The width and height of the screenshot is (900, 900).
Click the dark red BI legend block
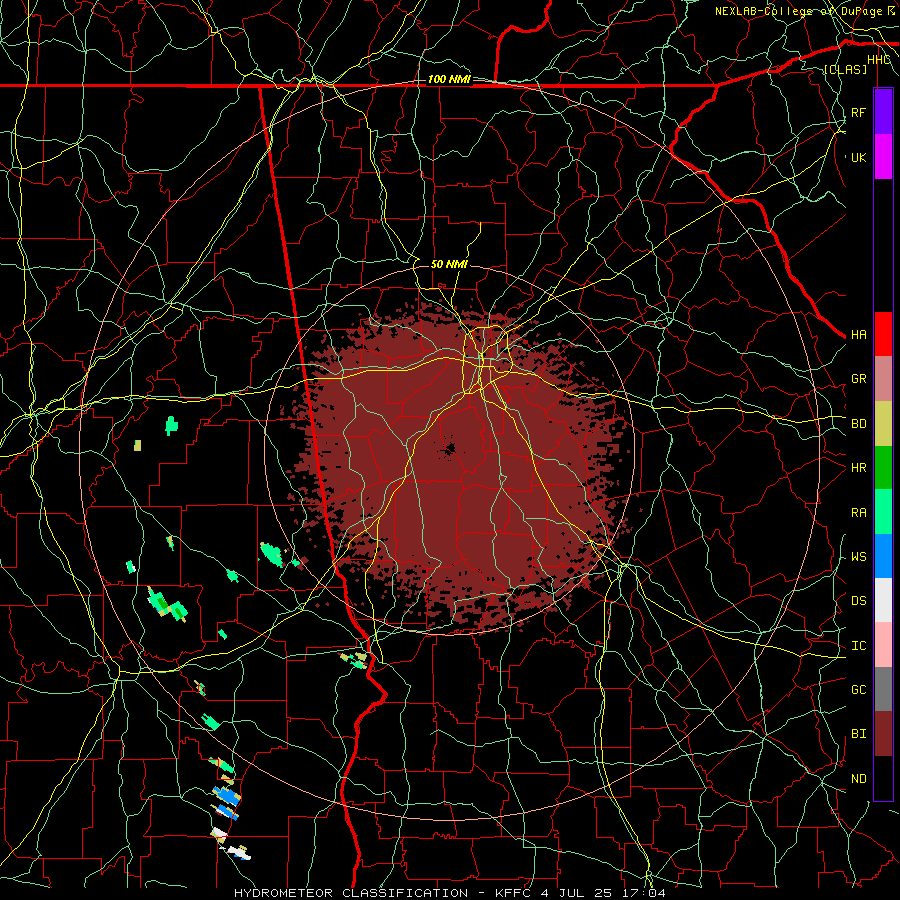coord(883,734)
